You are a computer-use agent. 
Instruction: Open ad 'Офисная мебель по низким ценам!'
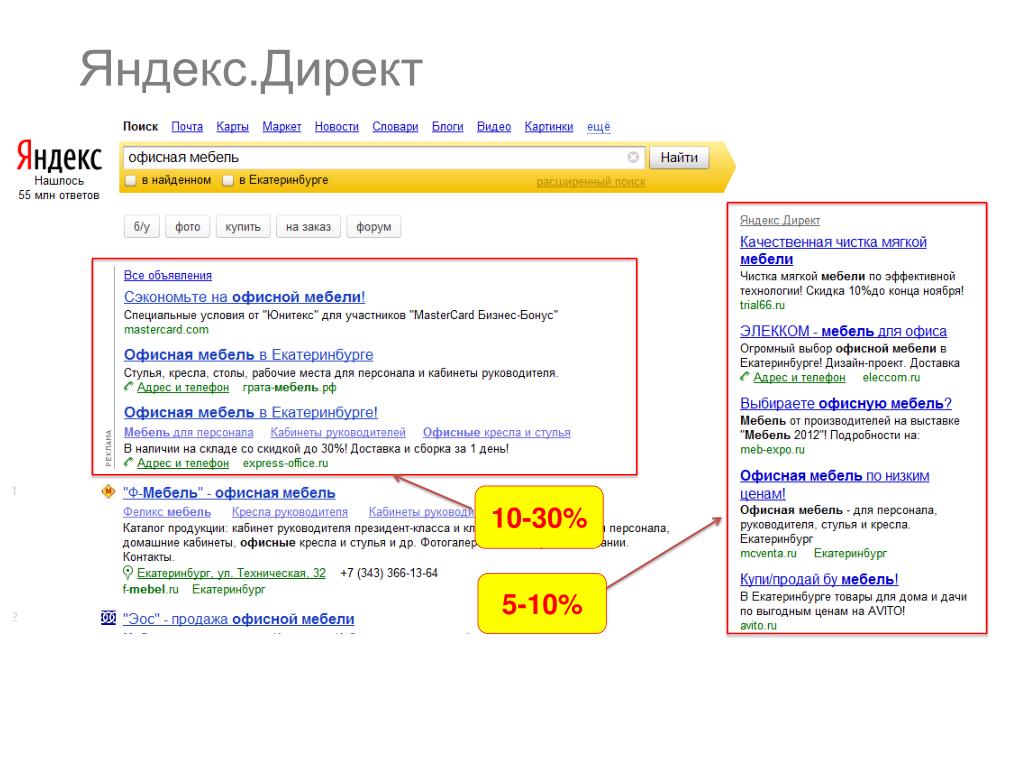835,485
